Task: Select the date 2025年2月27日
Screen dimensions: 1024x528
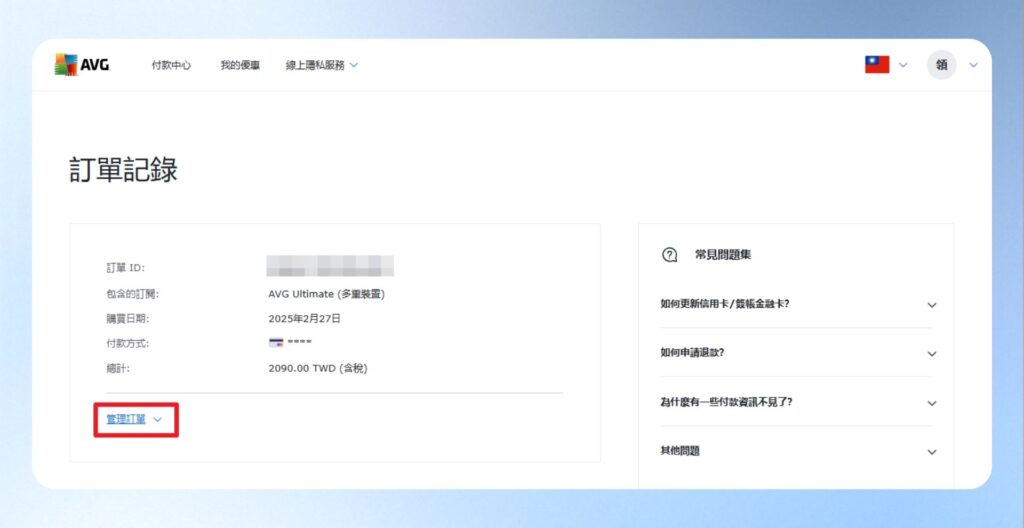Action: 304,319
